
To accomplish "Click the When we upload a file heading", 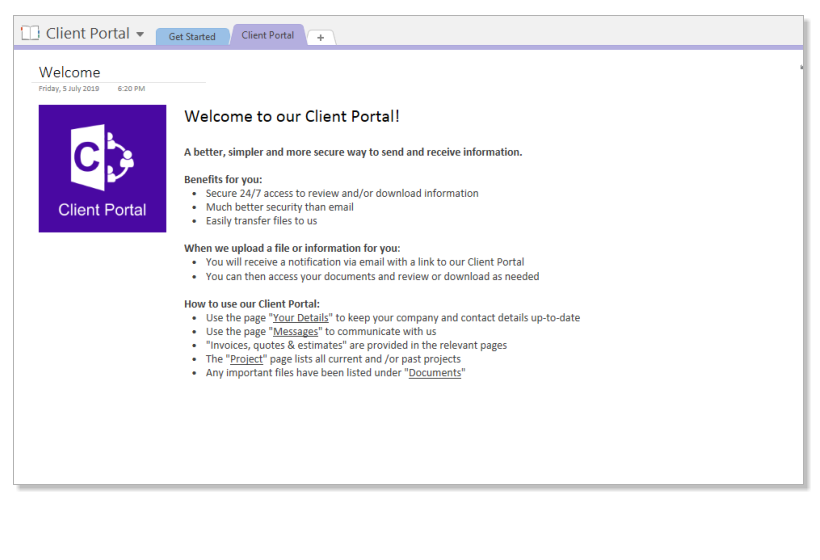I will tap(292, 248).
